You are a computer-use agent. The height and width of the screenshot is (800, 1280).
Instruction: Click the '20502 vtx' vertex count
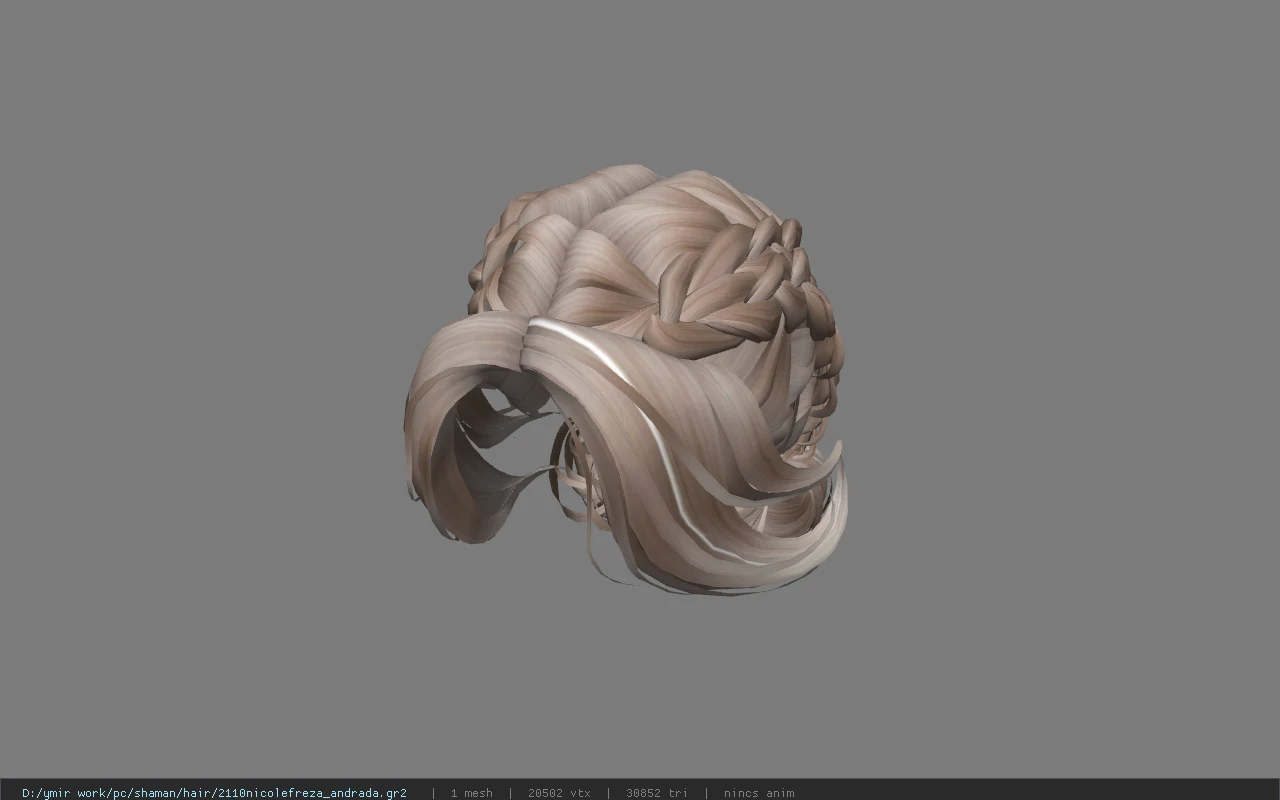(559, 793)
